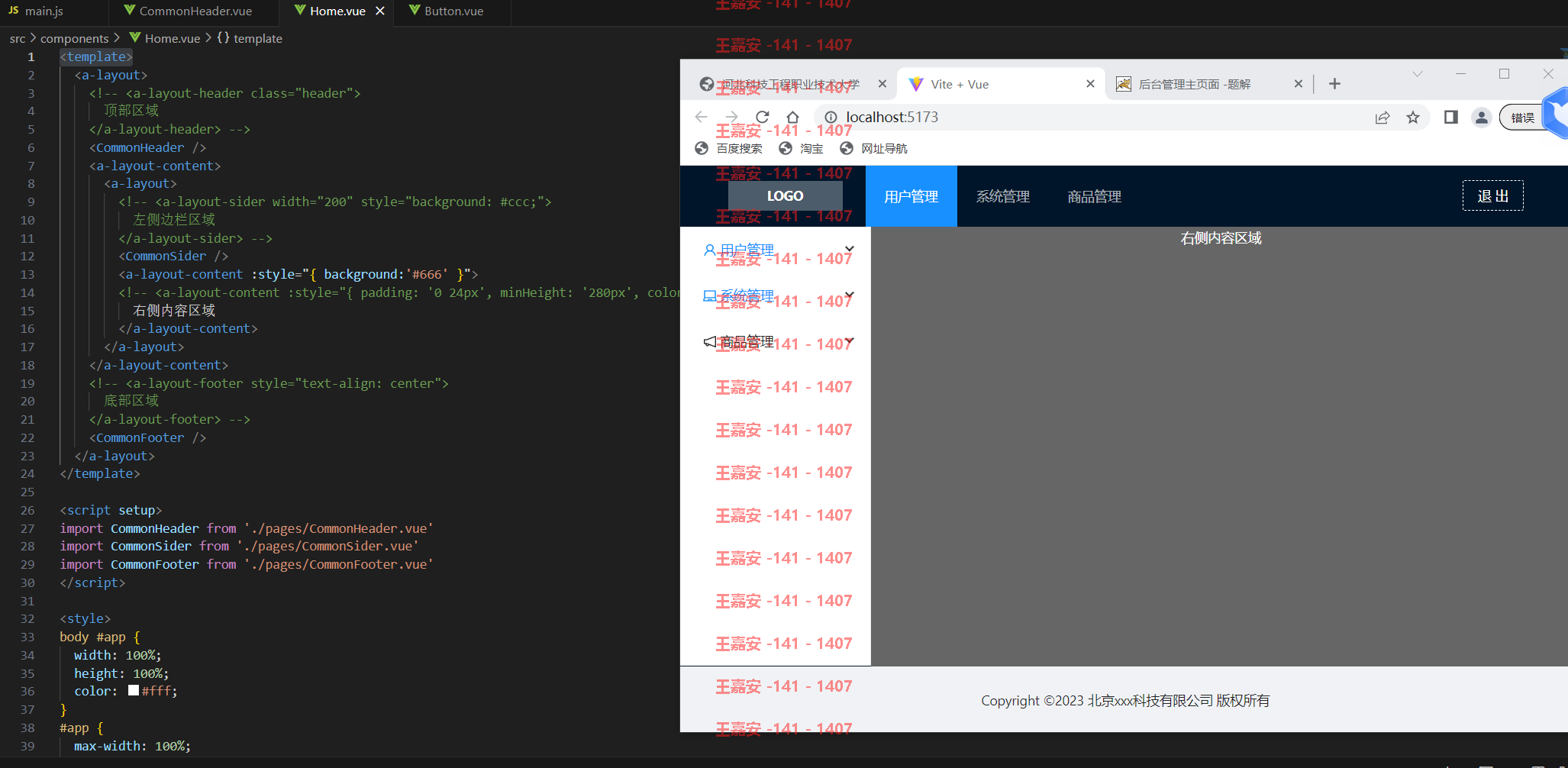Click the #fff color swatch in the style block

pyautogui.click(x=134, y=691)
